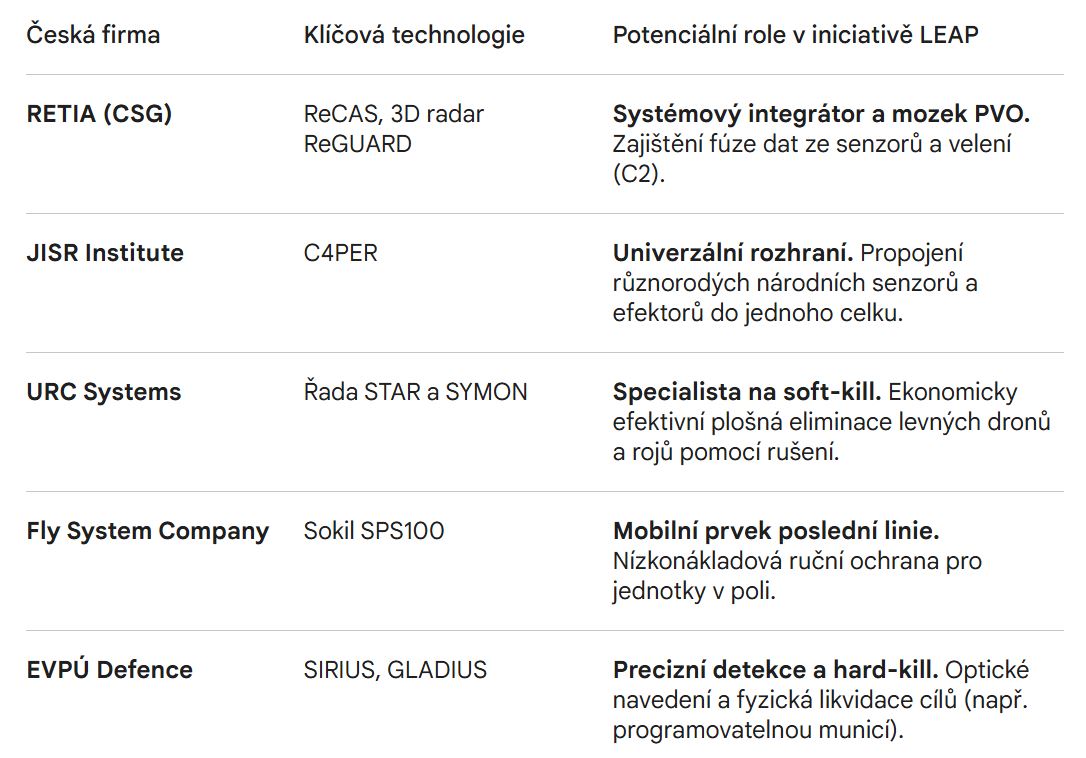
Task: Click bold text 'Mobilní prvek poslední linie.'
Action: 776,531
